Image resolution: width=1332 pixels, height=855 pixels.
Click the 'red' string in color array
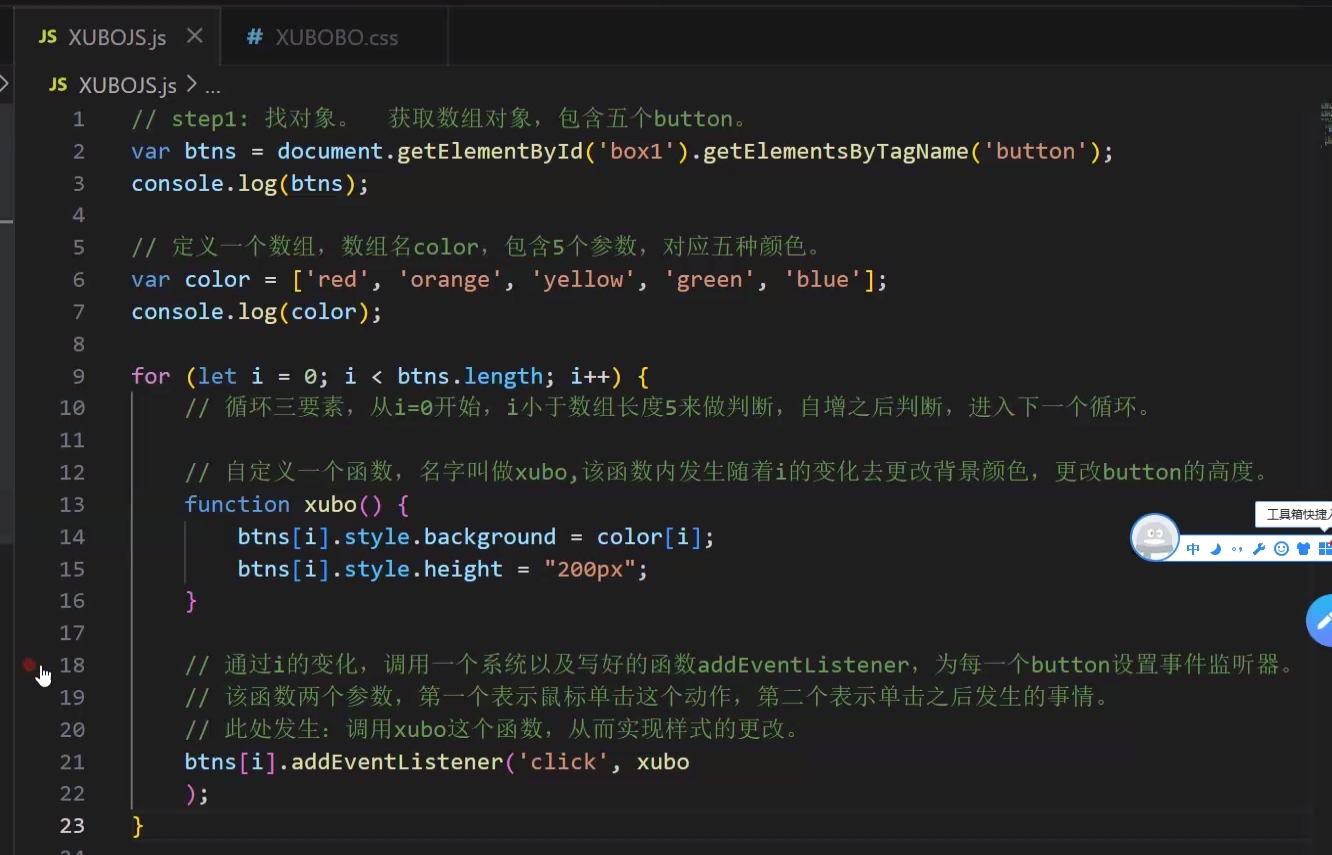(x=337, y=280)
